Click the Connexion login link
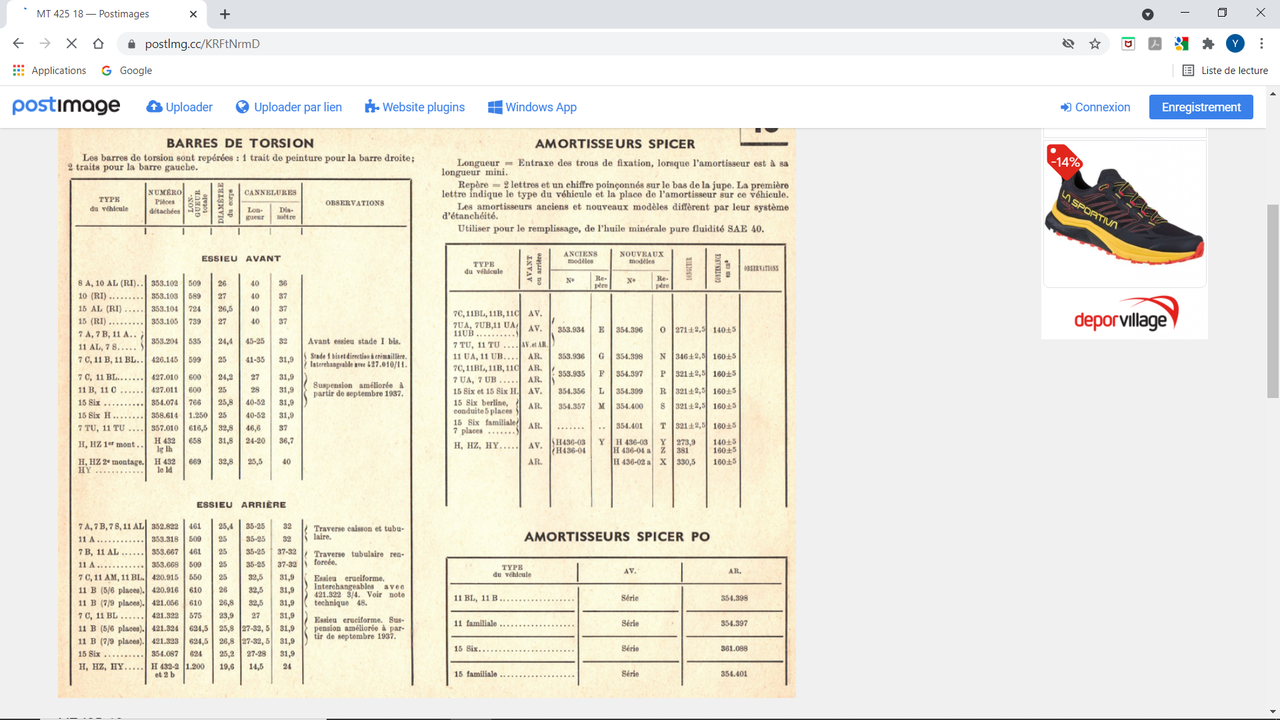1280x720 pixels. (1095, 107)
